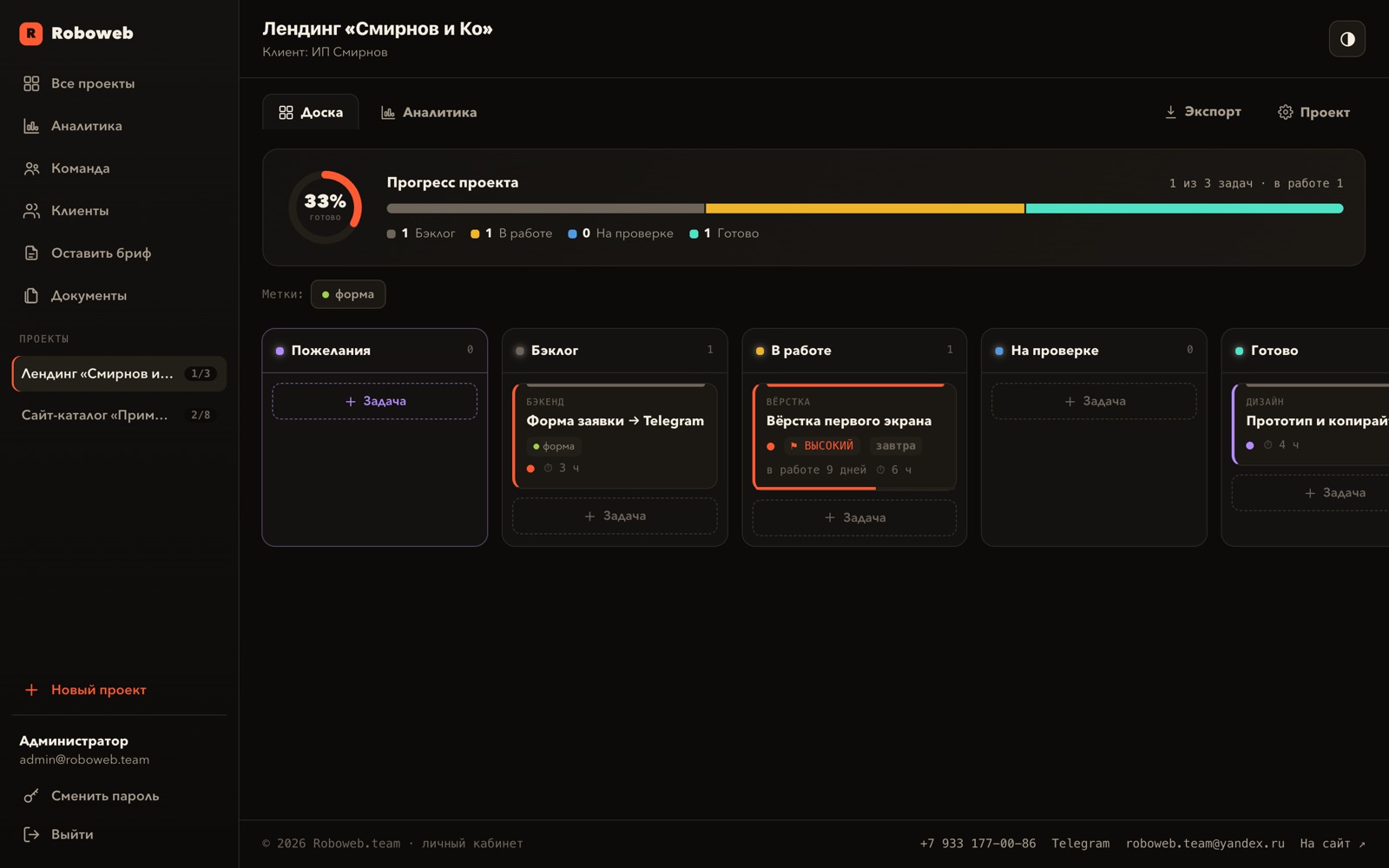
Task: Open the Telegram link in the footer
Action: [x=1080, y=844]
